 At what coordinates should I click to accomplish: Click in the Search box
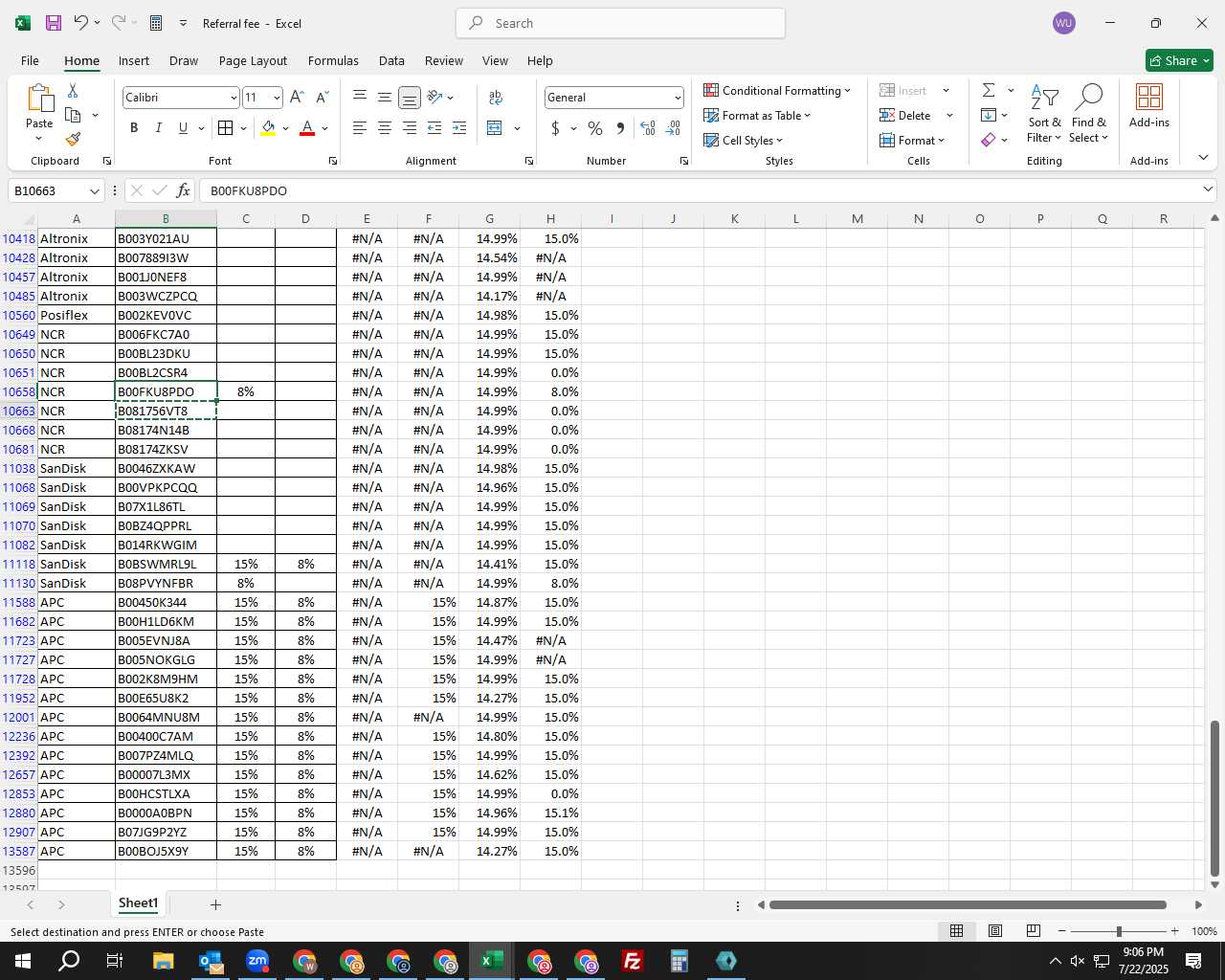(x=620, y=23)
